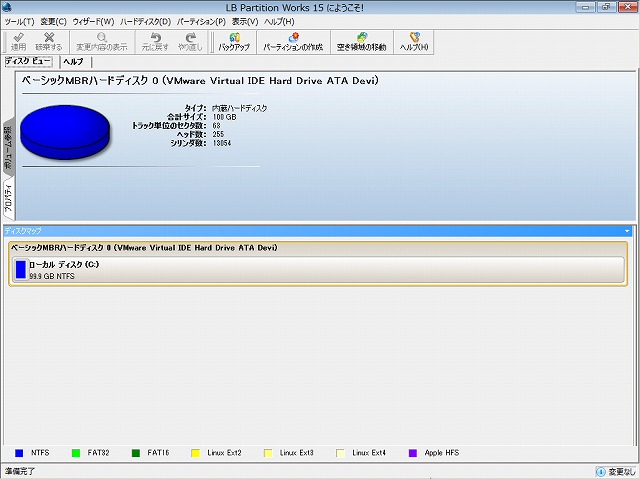Minimize the LB Partition Works window
This screenshot has width=640, height=479.
click(x=585, y=7)
